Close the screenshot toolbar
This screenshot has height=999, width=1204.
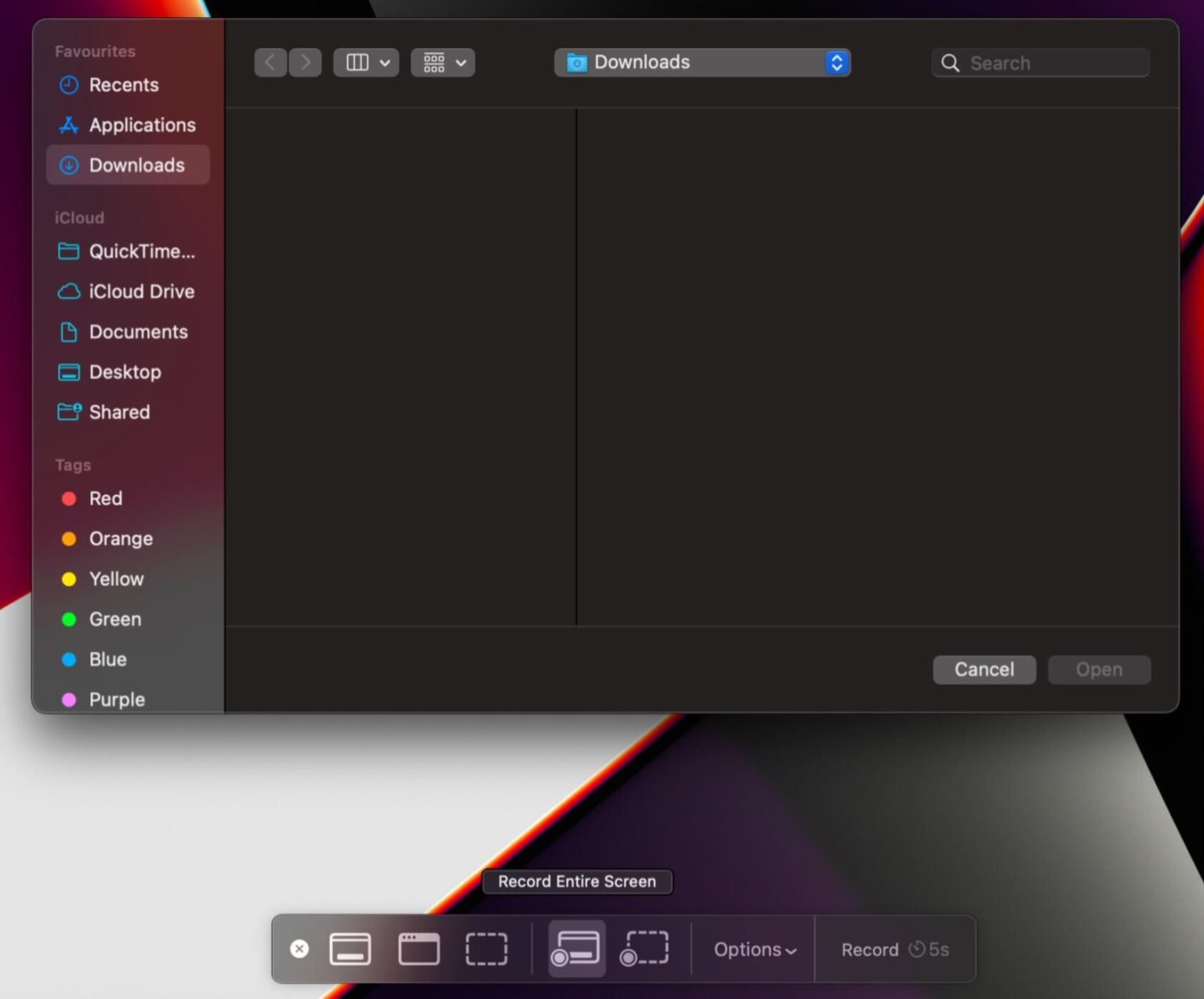pyautogui.click(x=299, y=949)
